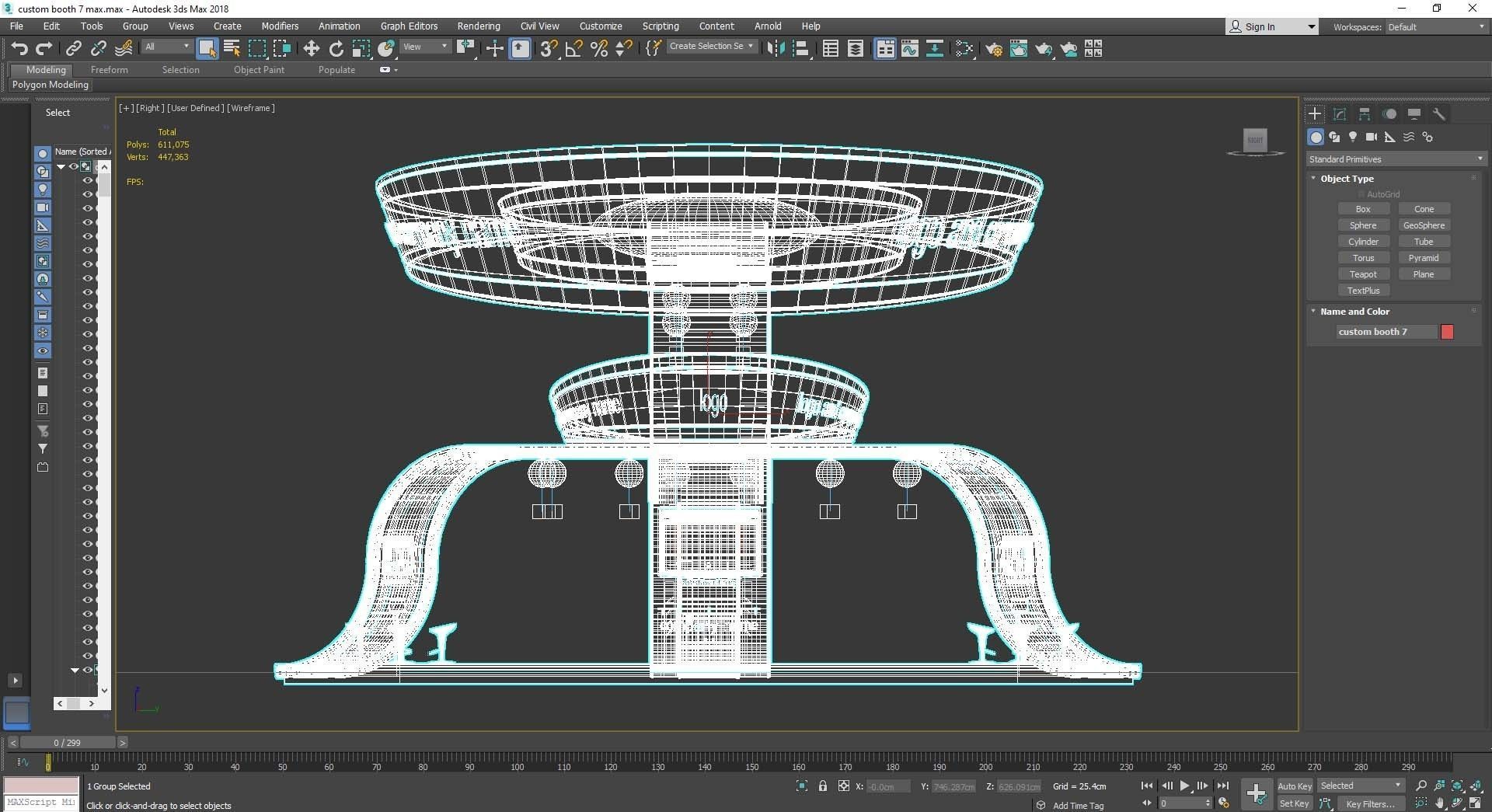Open the Create Selection Set dropdown
The height and width of the screenshot is (812, 1492).
pyautogui.click(x=712, y=47)
